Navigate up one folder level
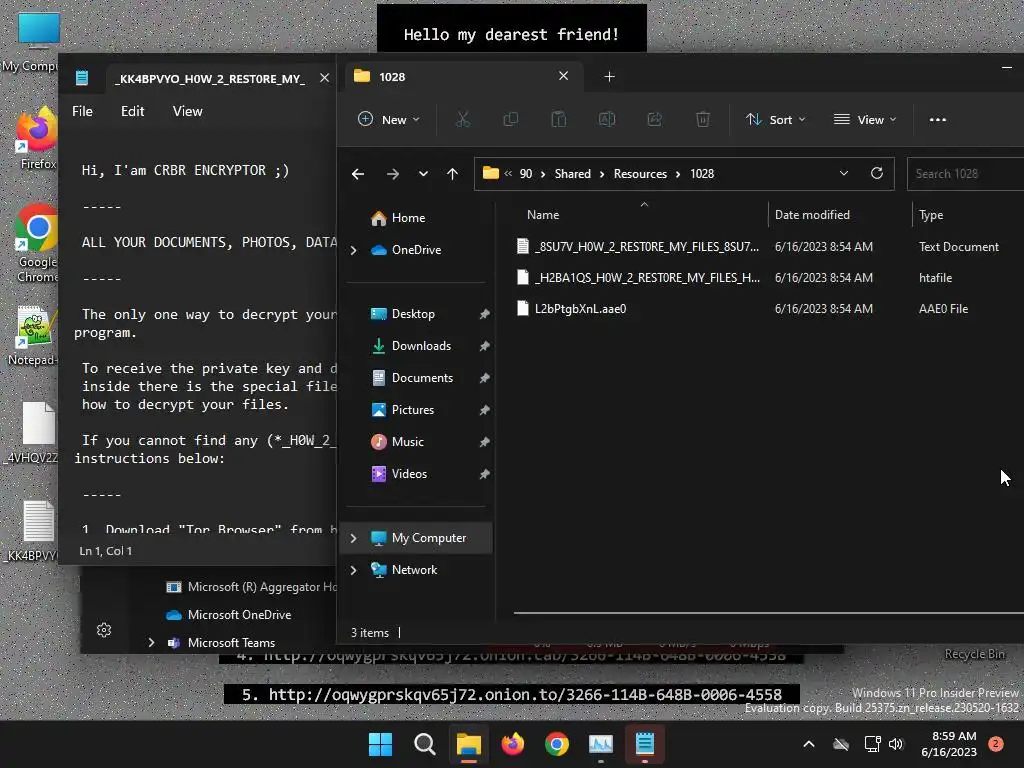This screenshot has height=768, width=1024. [x=452, y=174]
